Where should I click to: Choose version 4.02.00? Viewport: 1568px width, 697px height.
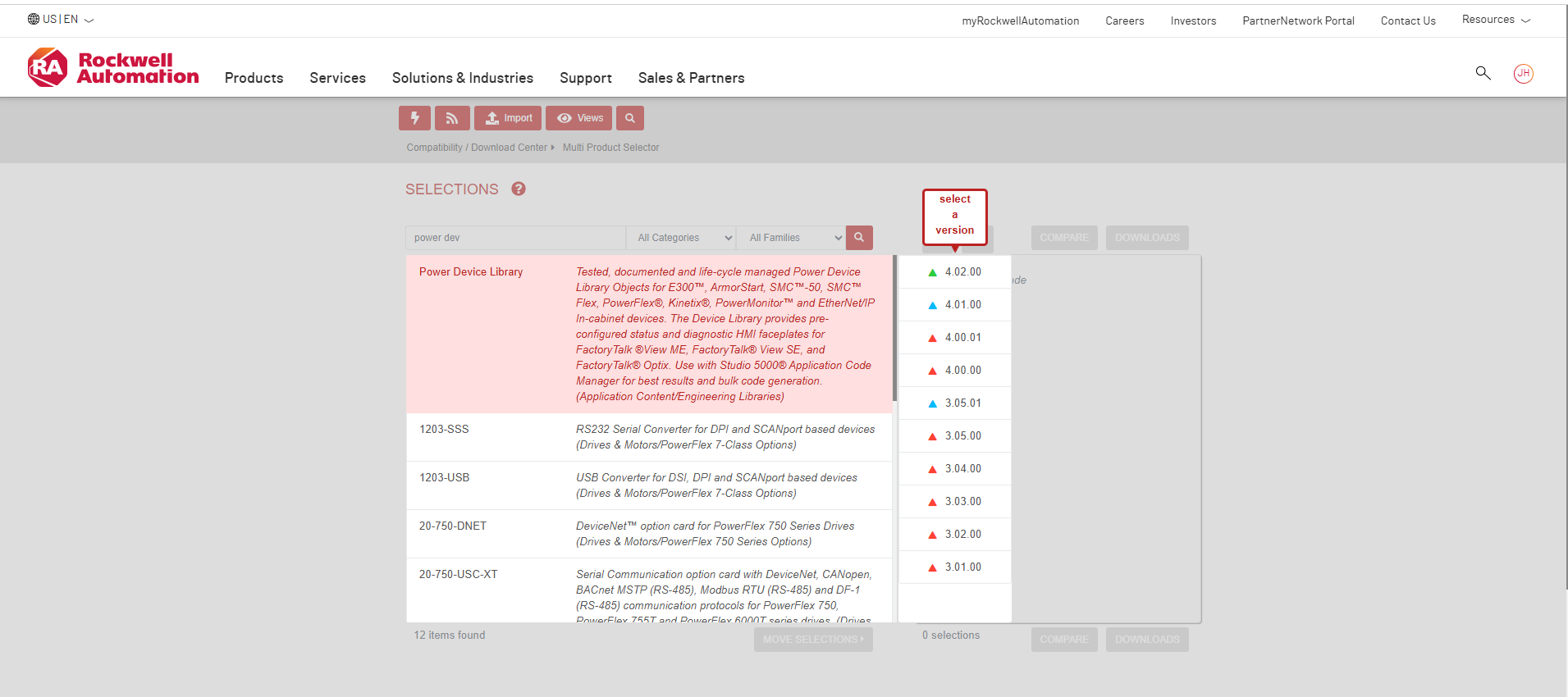coord(955,272)
